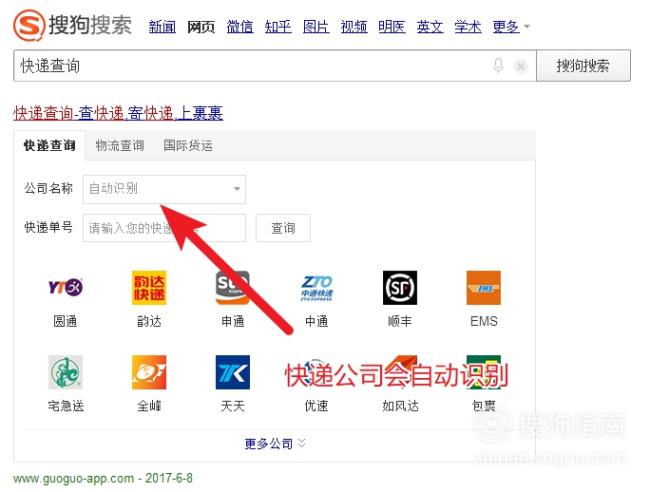
Task: Open the www.guoguo-app.com source link
Action: coord(74,478)
